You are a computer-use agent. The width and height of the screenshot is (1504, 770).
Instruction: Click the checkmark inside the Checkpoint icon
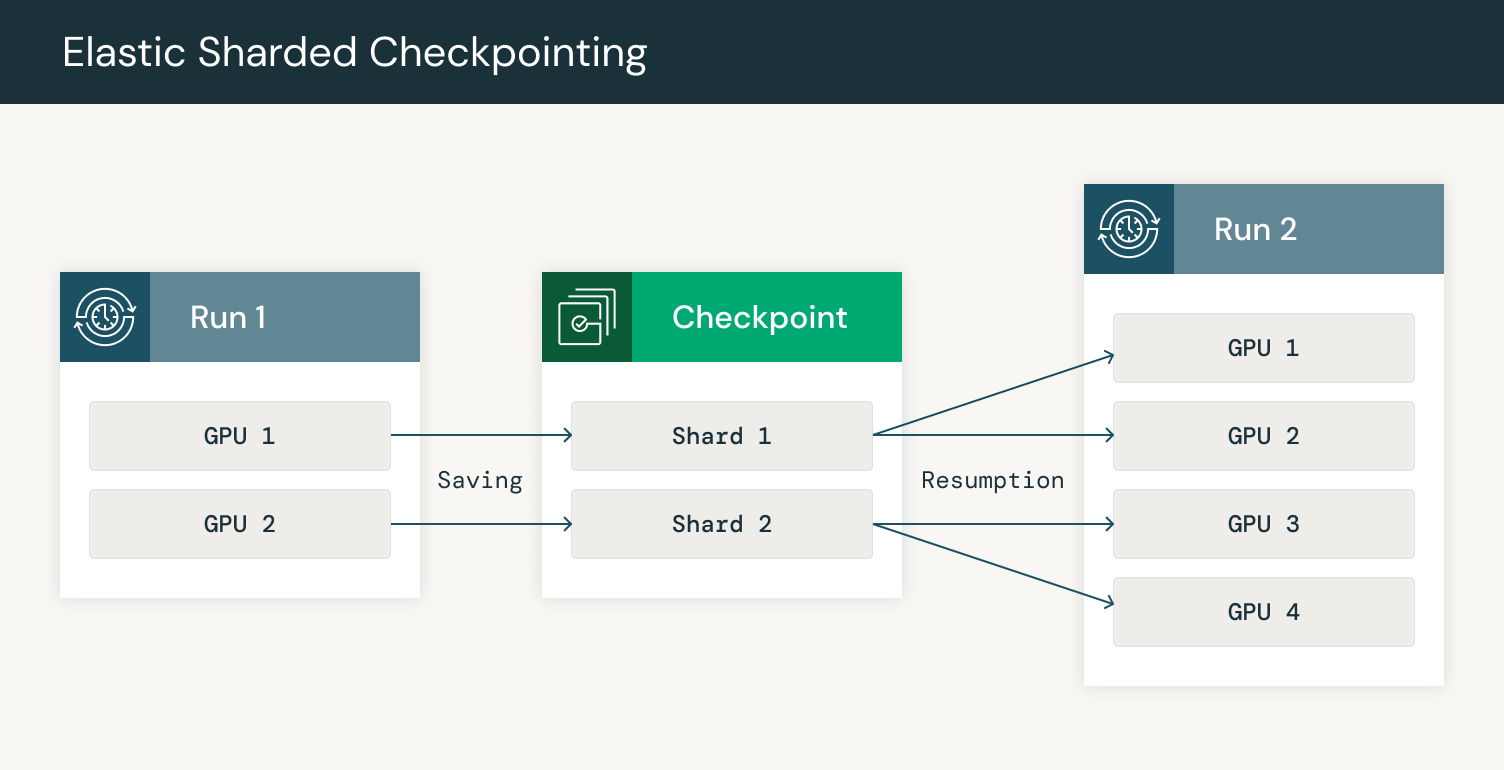(581, 322)
